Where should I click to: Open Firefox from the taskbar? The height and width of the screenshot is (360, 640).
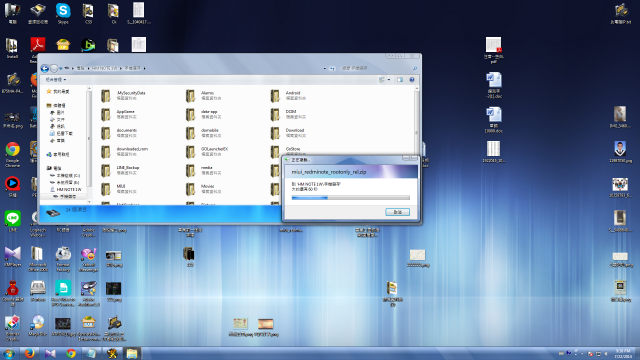click(x=29, y=353)
